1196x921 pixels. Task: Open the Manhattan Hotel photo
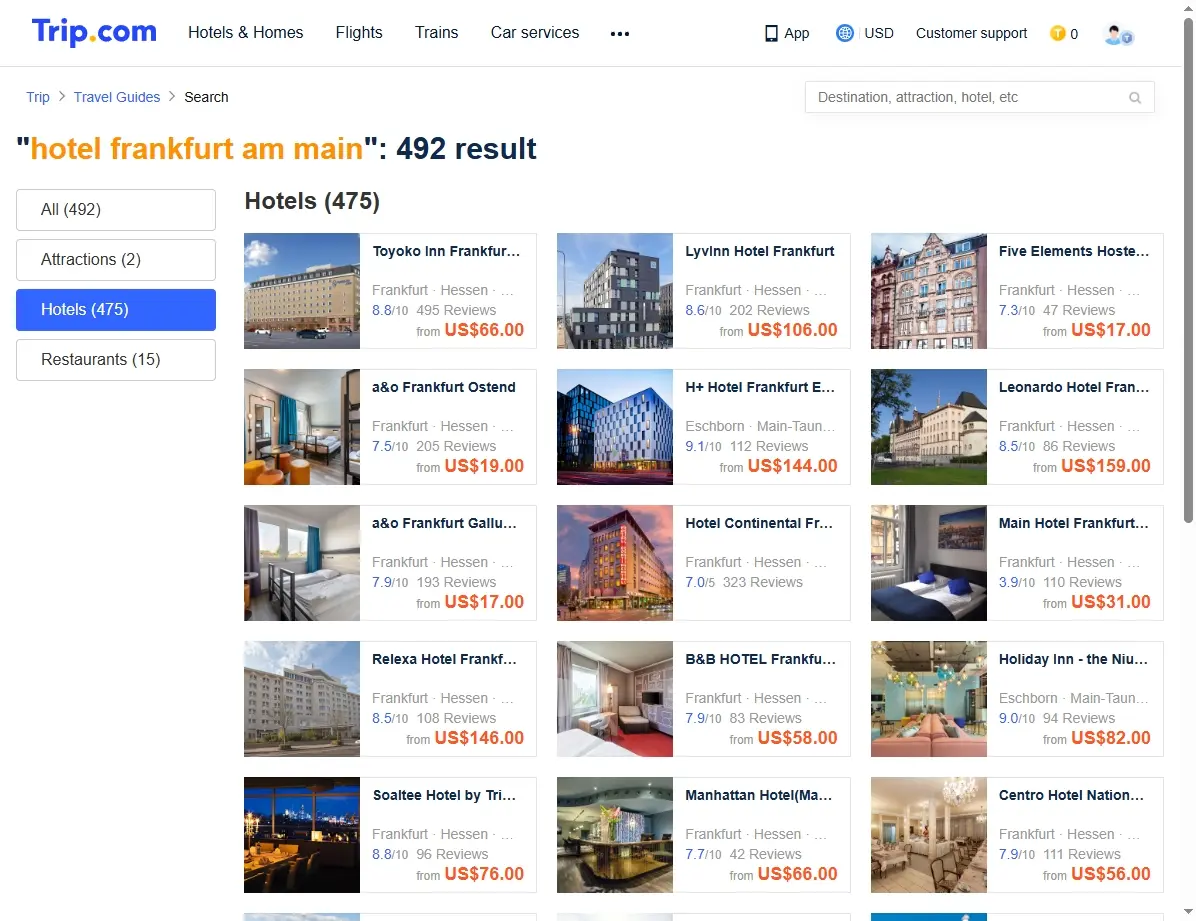click(x=615, y=835)
